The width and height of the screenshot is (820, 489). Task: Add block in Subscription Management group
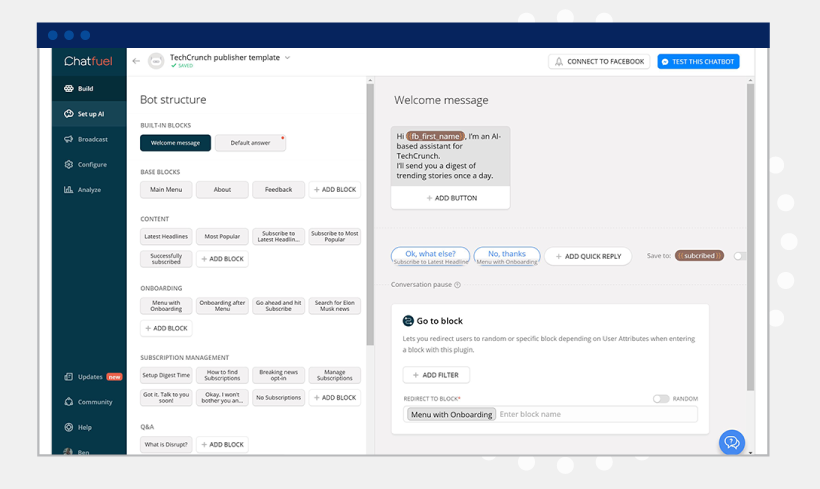pyautogui.click(x=335, y=397)
